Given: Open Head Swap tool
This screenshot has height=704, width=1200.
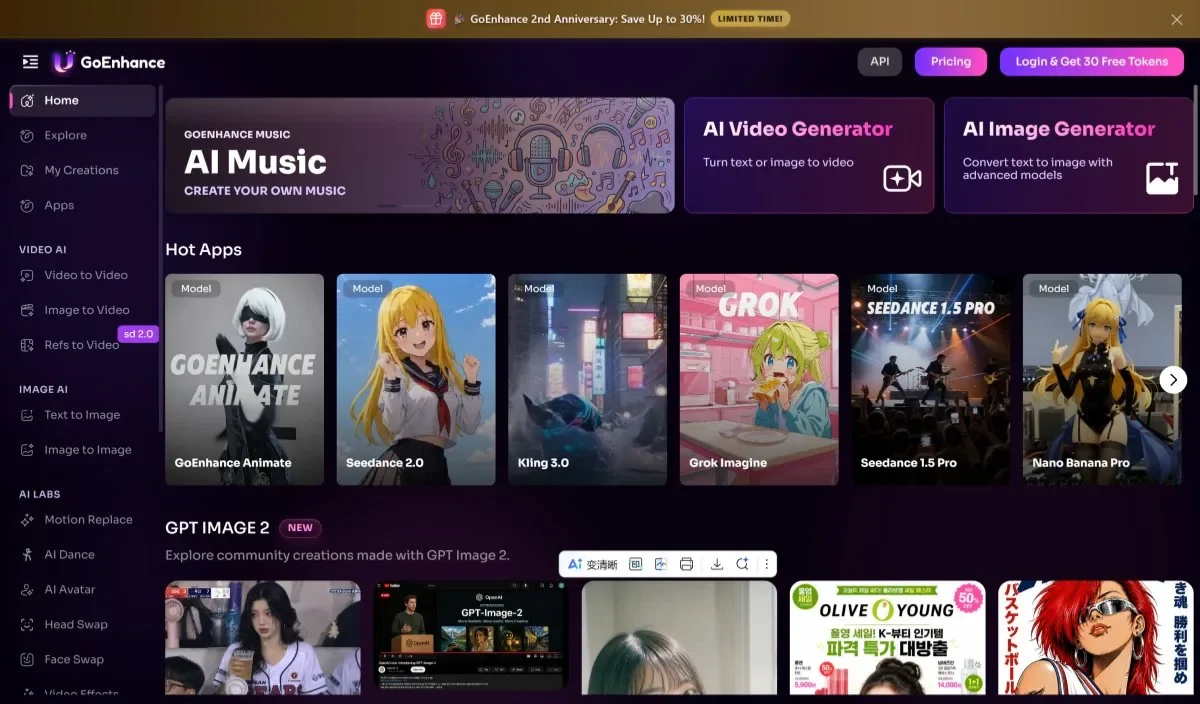Looking at the screenshot, I should (x=83, y=625).
